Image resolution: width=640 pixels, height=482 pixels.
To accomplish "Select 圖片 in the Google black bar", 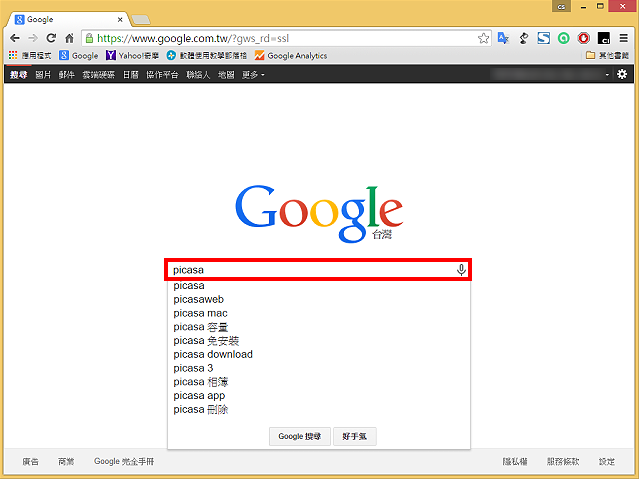I will coord(43,75).
